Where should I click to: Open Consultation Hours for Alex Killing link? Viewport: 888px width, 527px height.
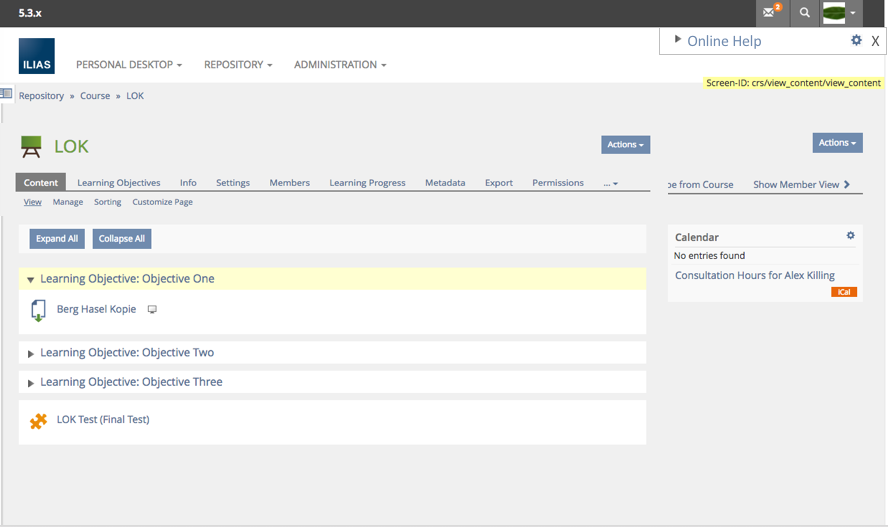tap(754, 275)
